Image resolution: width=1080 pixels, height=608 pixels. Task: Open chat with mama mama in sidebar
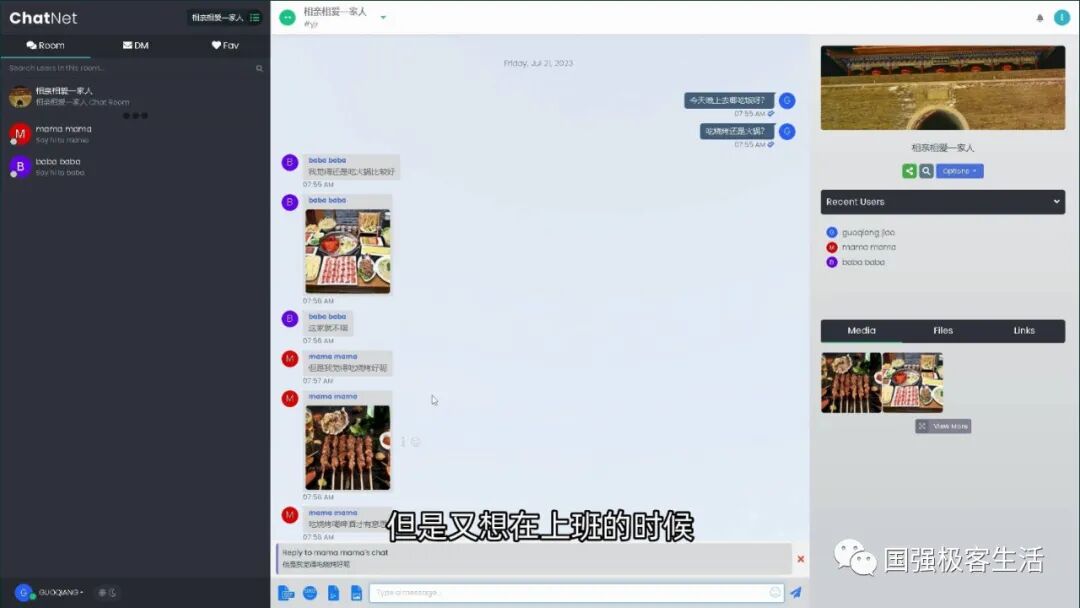click(135, 134)
